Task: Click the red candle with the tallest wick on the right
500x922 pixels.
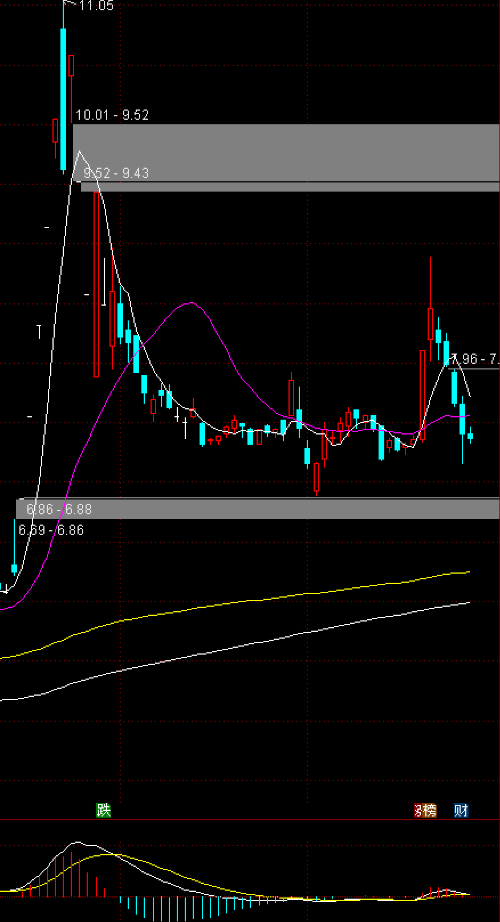Action: coord(431,309)
